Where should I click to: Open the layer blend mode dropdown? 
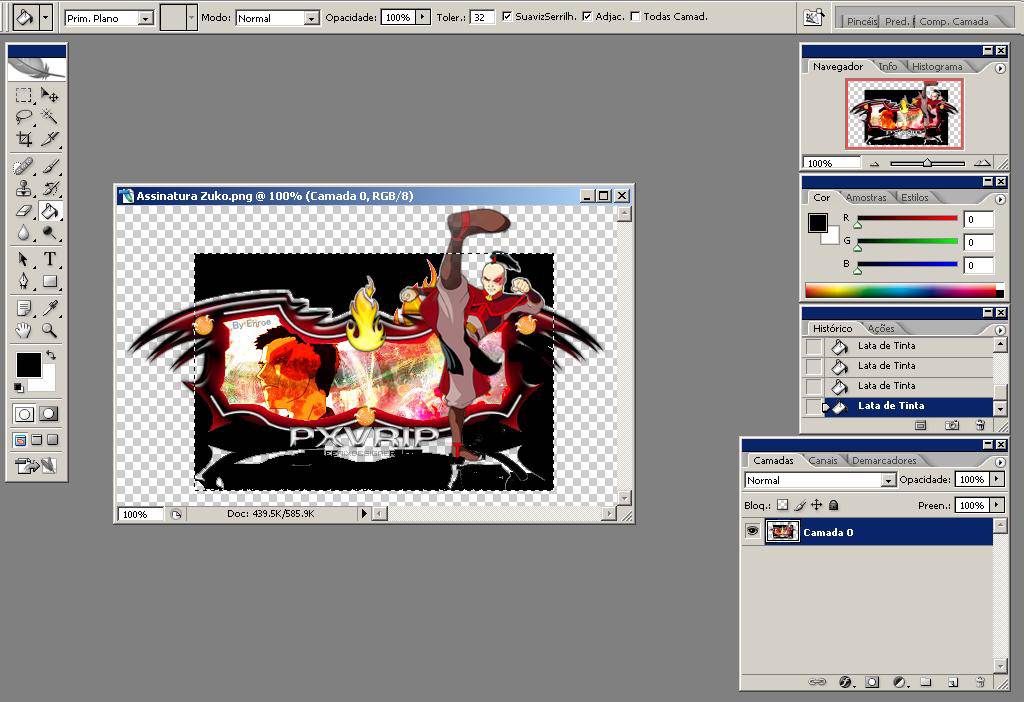[888, 480]
